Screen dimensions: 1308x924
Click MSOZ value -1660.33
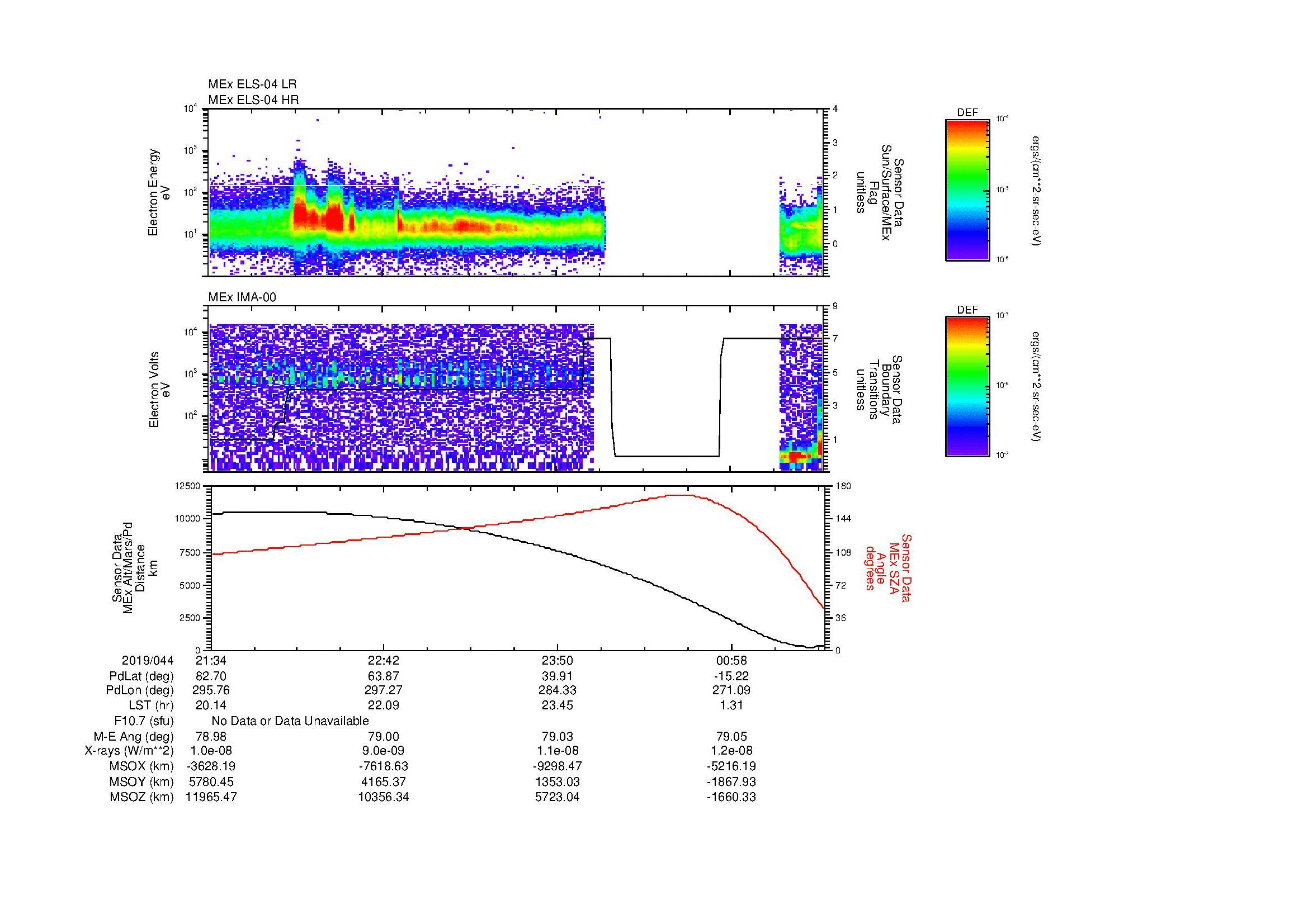click(731, 797)
